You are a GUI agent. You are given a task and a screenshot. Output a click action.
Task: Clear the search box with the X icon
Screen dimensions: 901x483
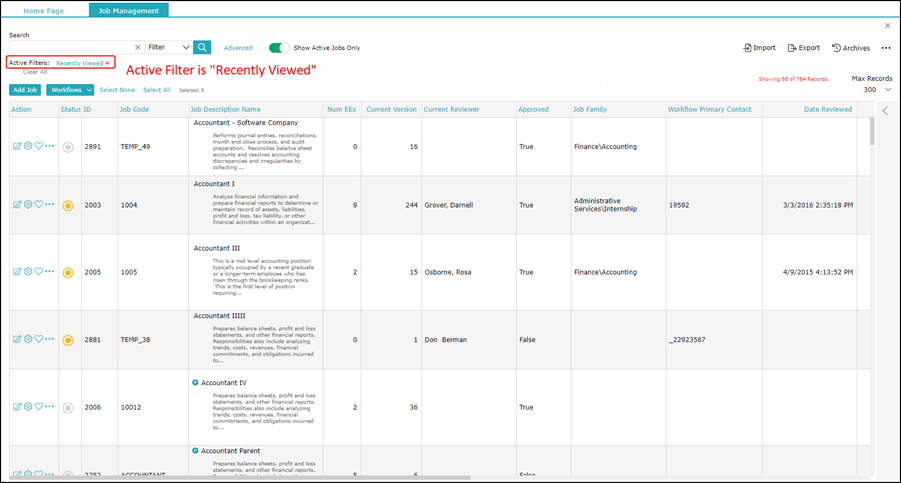138,47
